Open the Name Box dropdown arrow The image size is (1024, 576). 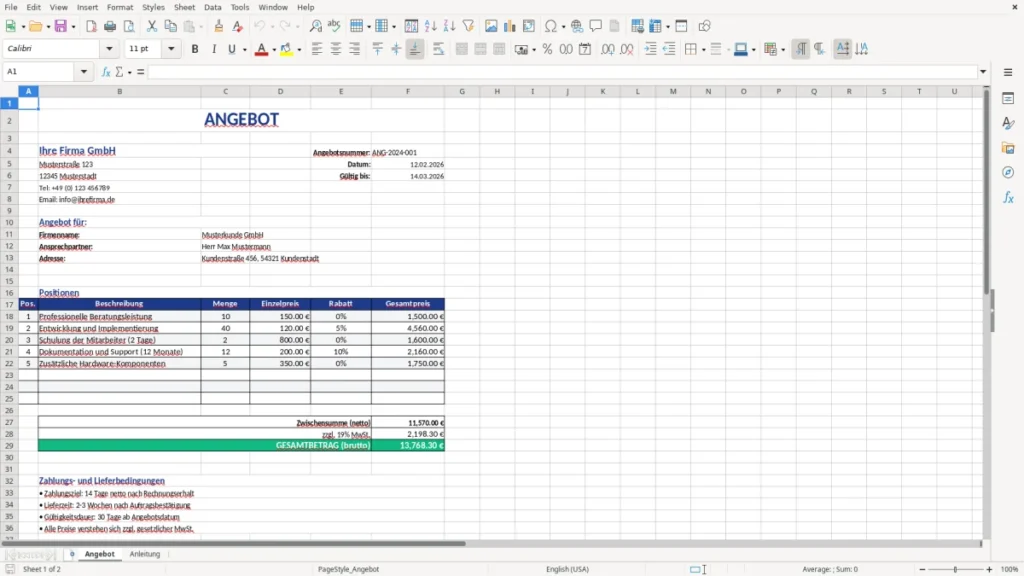84,71
